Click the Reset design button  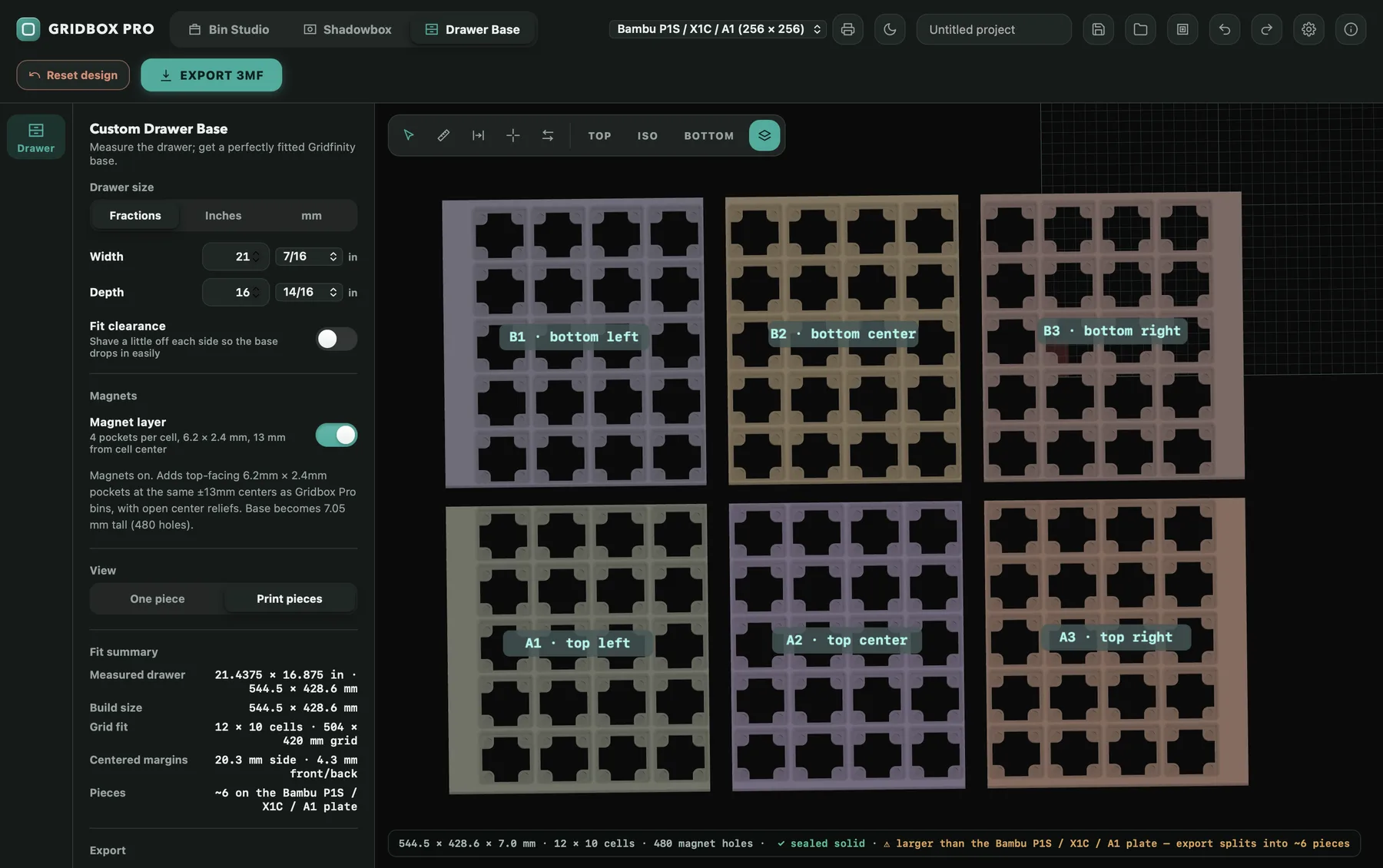73,75
